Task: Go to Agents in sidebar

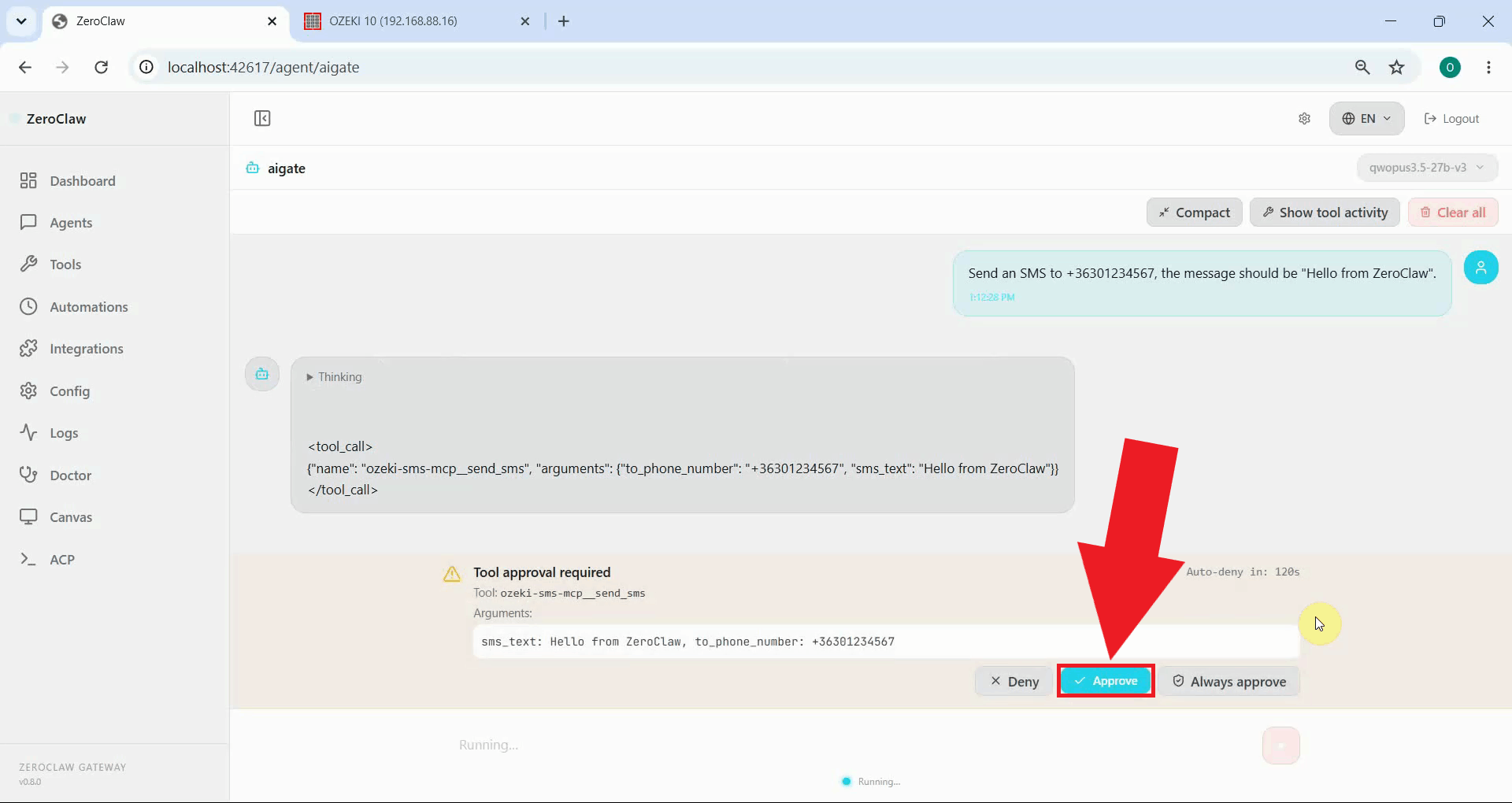Action: 71,223
